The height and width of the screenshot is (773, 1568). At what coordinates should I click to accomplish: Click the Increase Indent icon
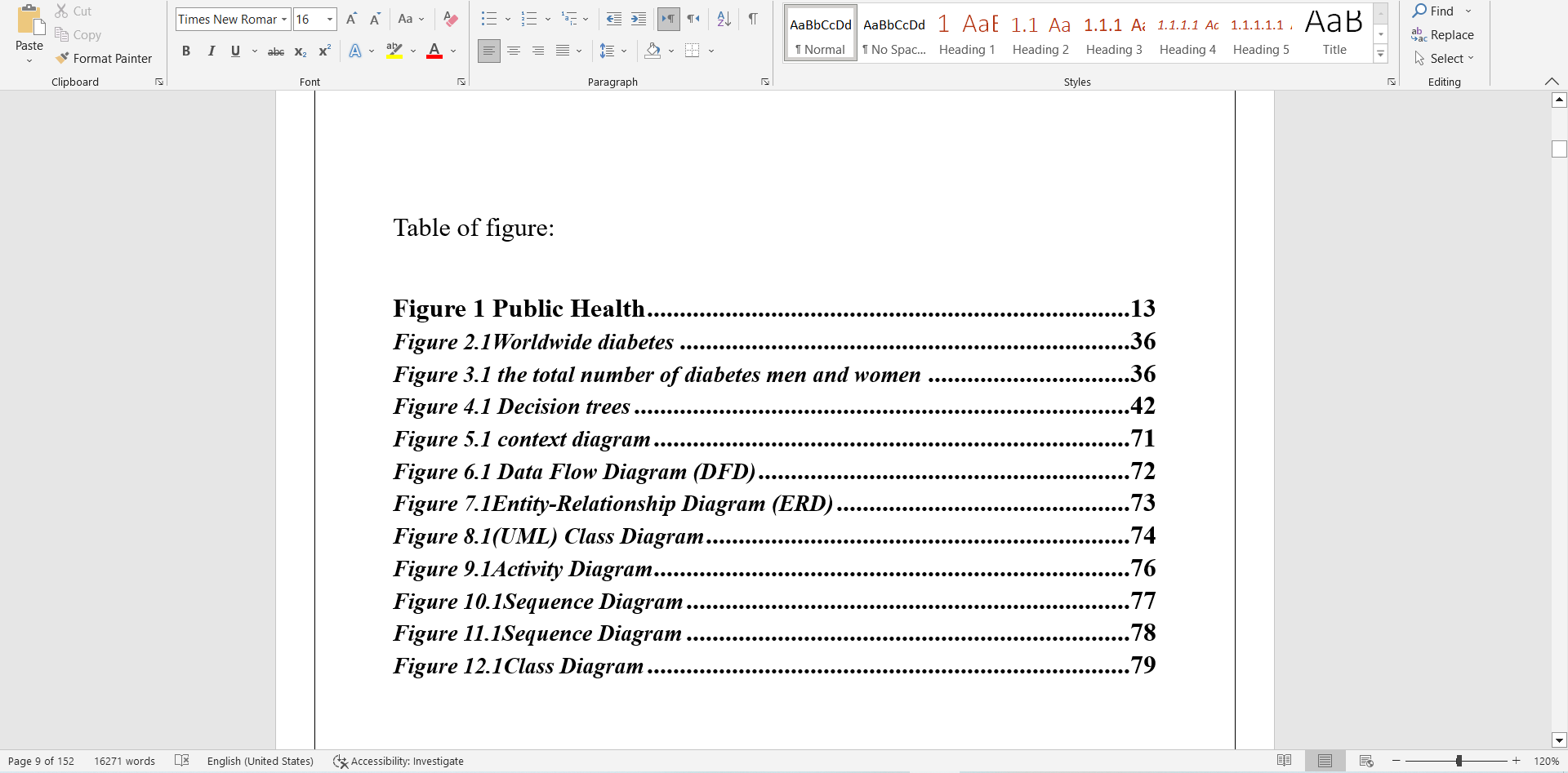(639, 20)
